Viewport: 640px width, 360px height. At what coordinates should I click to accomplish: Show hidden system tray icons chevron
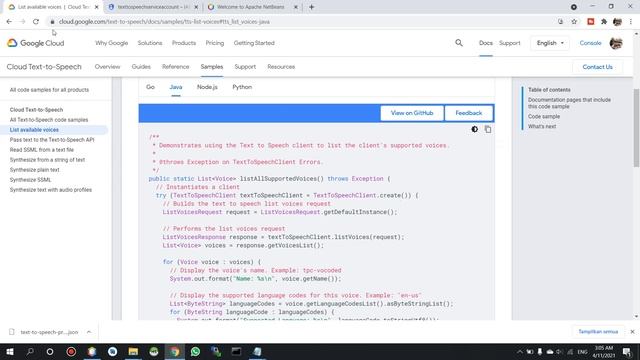520,351
